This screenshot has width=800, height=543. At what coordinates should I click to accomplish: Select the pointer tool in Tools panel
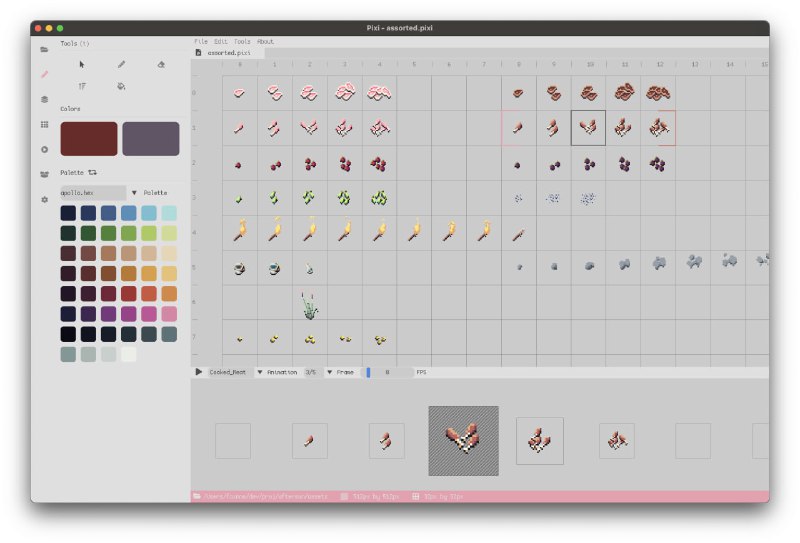[82, 64]
